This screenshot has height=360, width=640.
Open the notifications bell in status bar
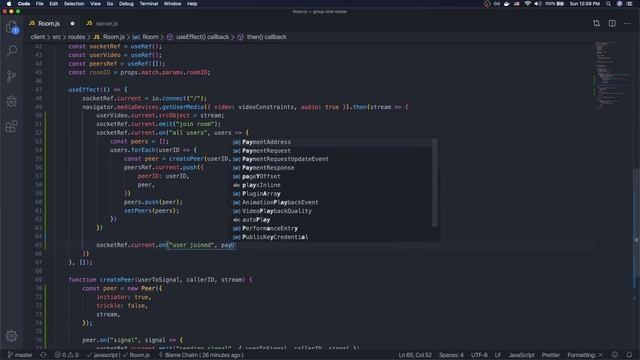point(629,355)
